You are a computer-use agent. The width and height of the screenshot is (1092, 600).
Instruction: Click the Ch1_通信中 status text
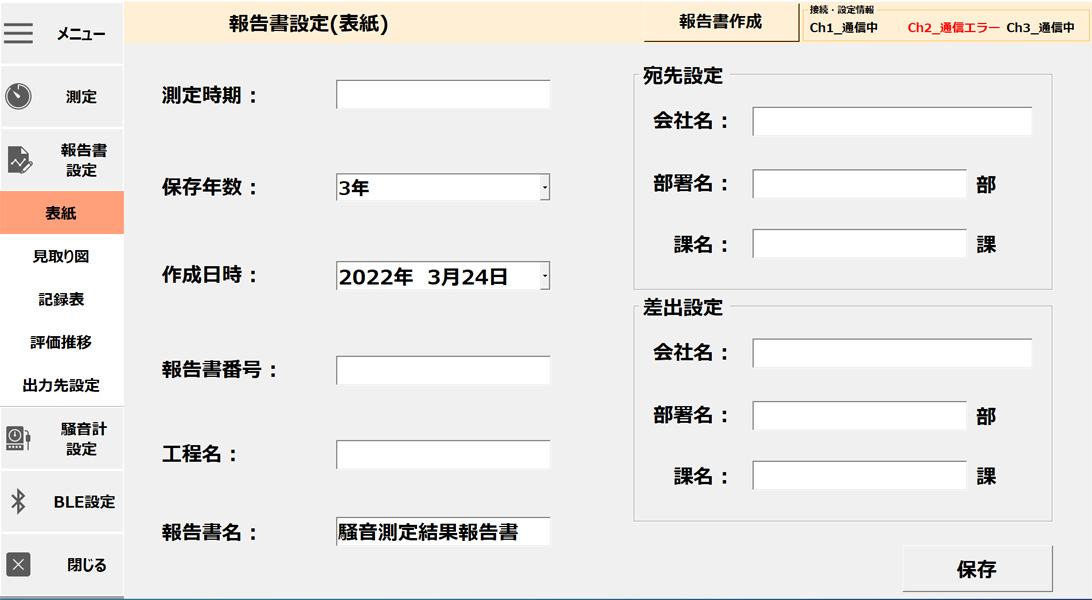843,28
